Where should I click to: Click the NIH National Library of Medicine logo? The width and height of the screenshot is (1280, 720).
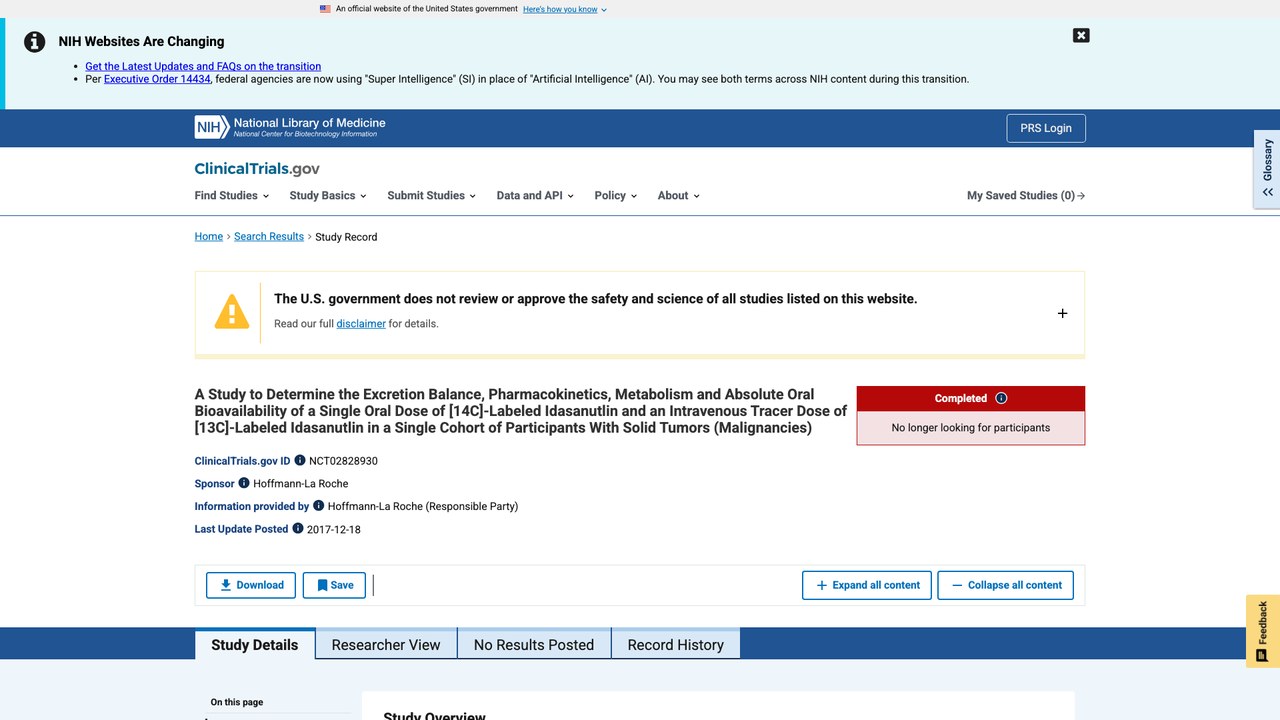click(290, 127)
